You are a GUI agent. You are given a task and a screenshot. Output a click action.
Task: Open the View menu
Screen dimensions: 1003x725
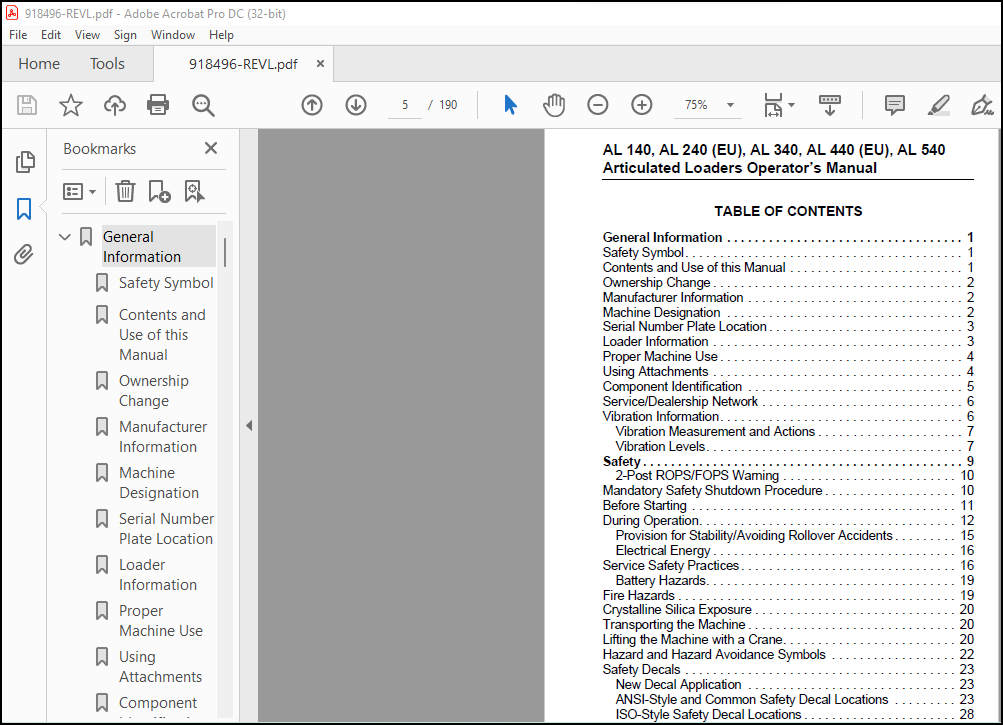(x=87, y=35)
